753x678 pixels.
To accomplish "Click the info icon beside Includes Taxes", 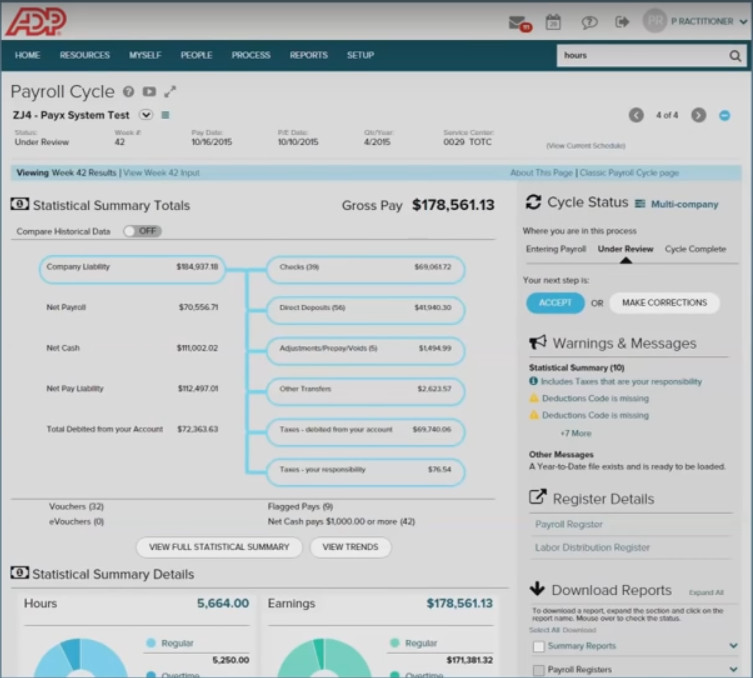I will click(533, 381).
